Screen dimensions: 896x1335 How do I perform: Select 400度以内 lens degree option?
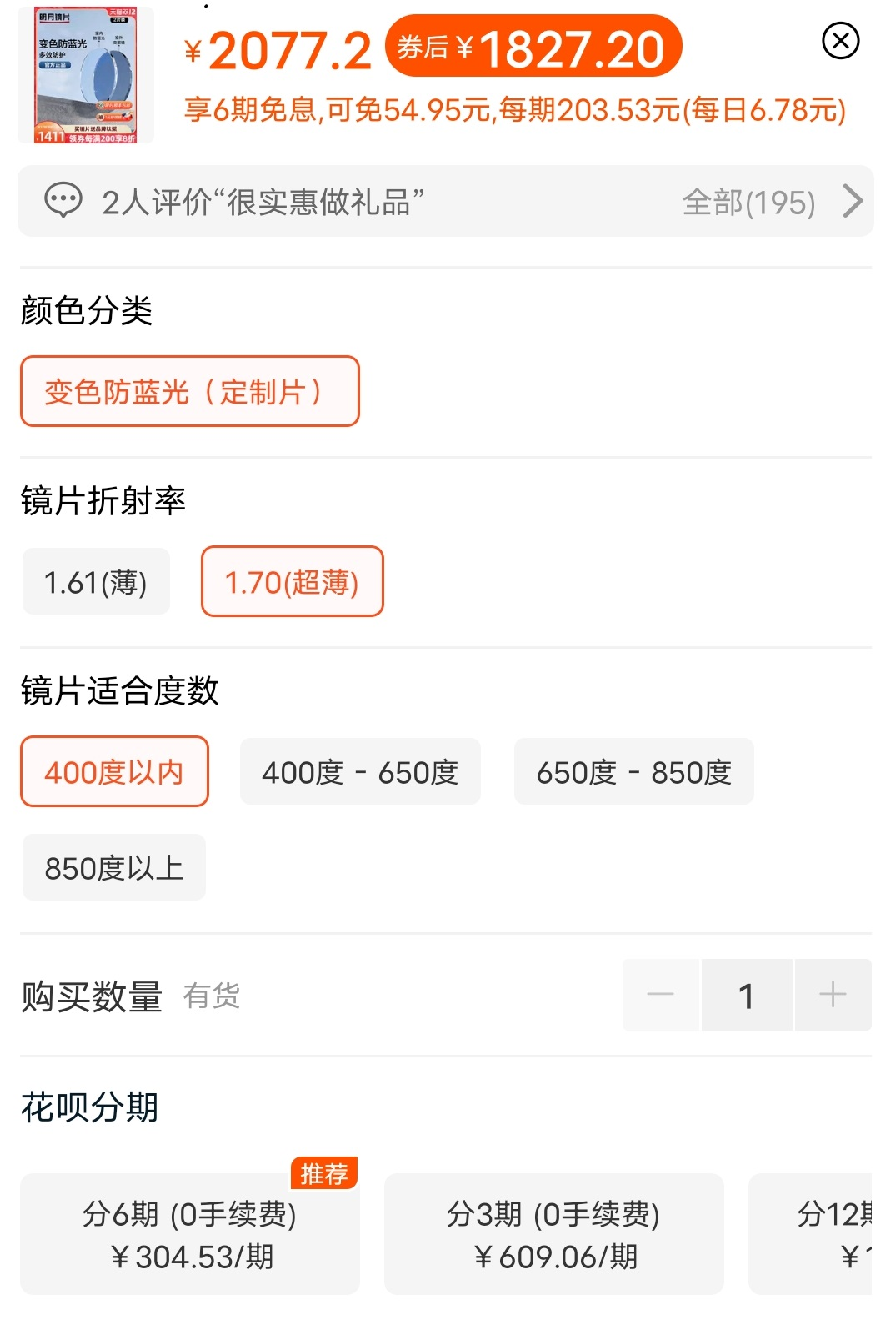[114, 772]
